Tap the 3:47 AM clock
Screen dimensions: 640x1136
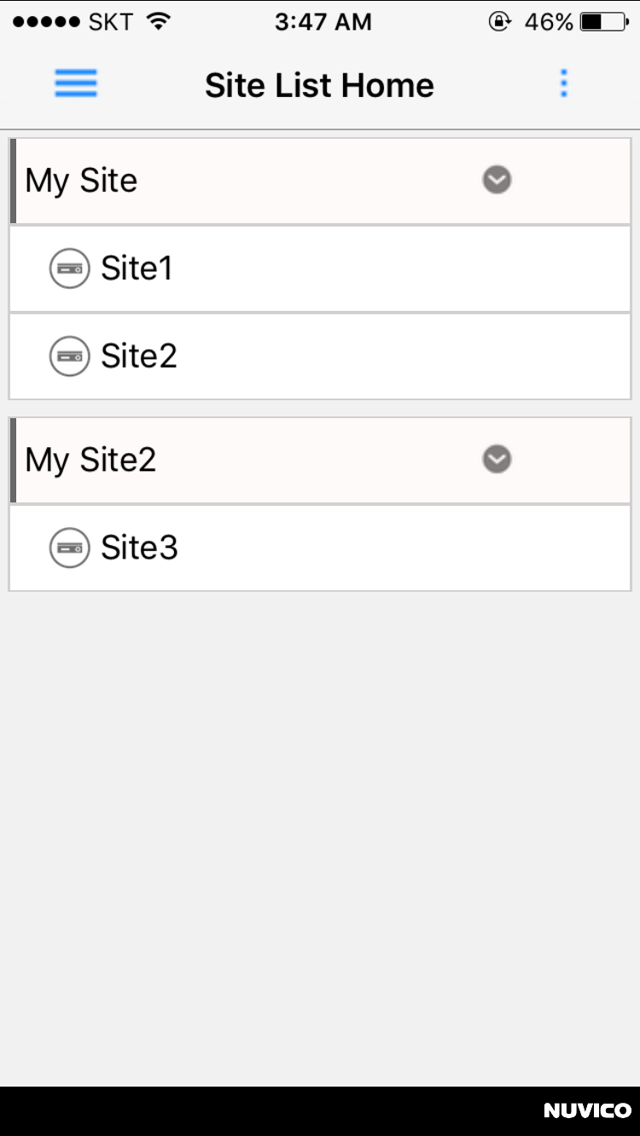pos(323,22)
